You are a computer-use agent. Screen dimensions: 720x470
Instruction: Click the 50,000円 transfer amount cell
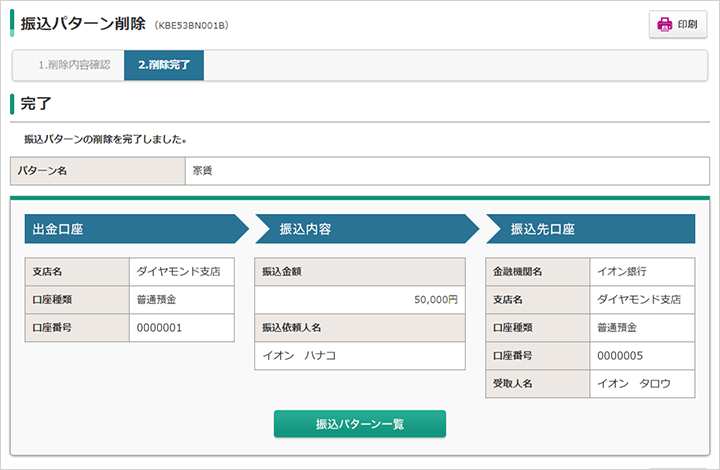(x=360, y=300)
